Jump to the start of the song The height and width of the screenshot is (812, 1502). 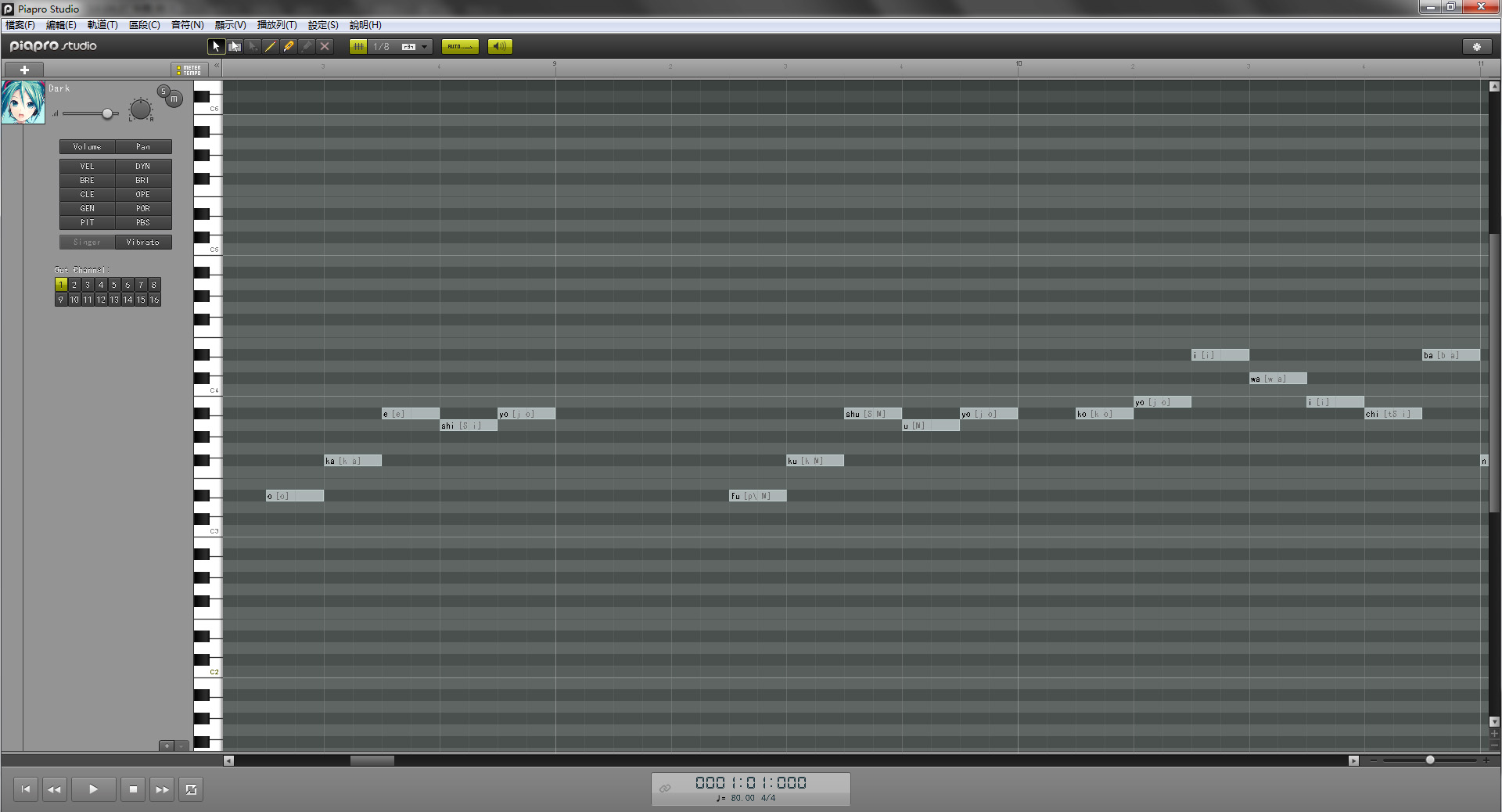pos(26,789)
